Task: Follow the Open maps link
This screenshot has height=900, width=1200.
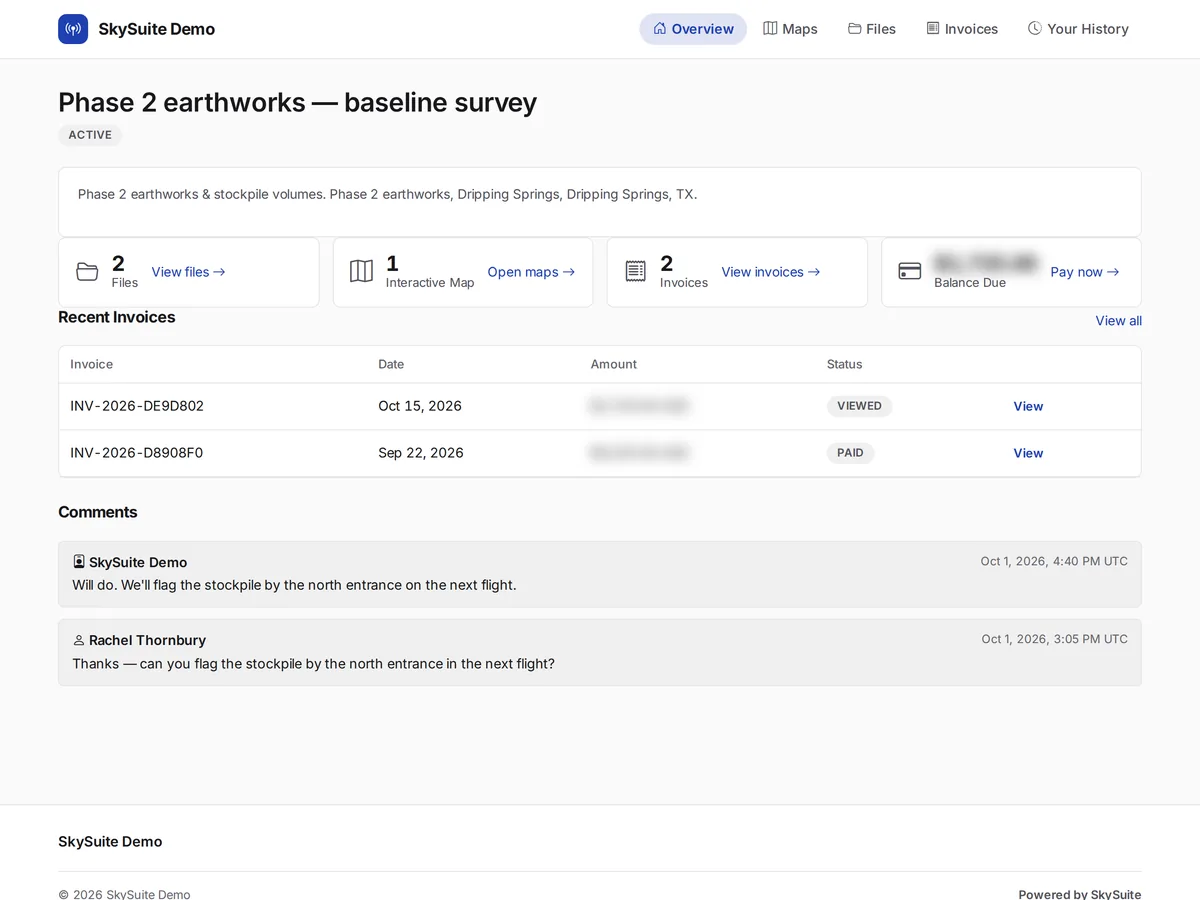Action: [x=531, y=272]
